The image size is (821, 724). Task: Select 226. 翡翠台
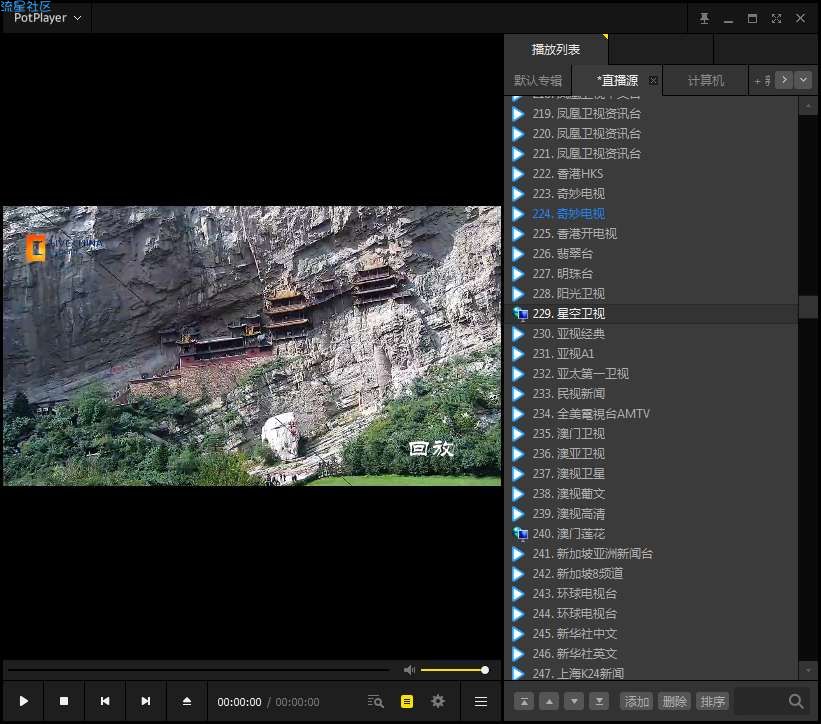(651, 253)
